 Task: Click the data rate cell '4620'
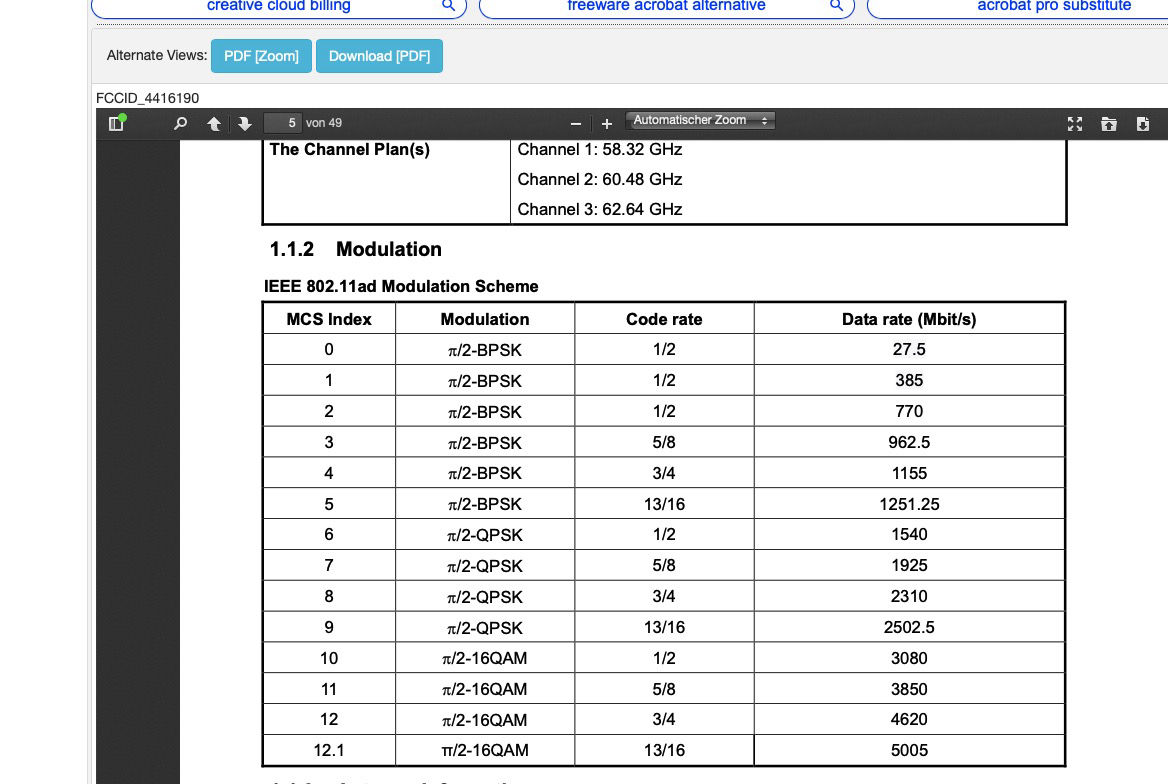(x=909, y=719)
